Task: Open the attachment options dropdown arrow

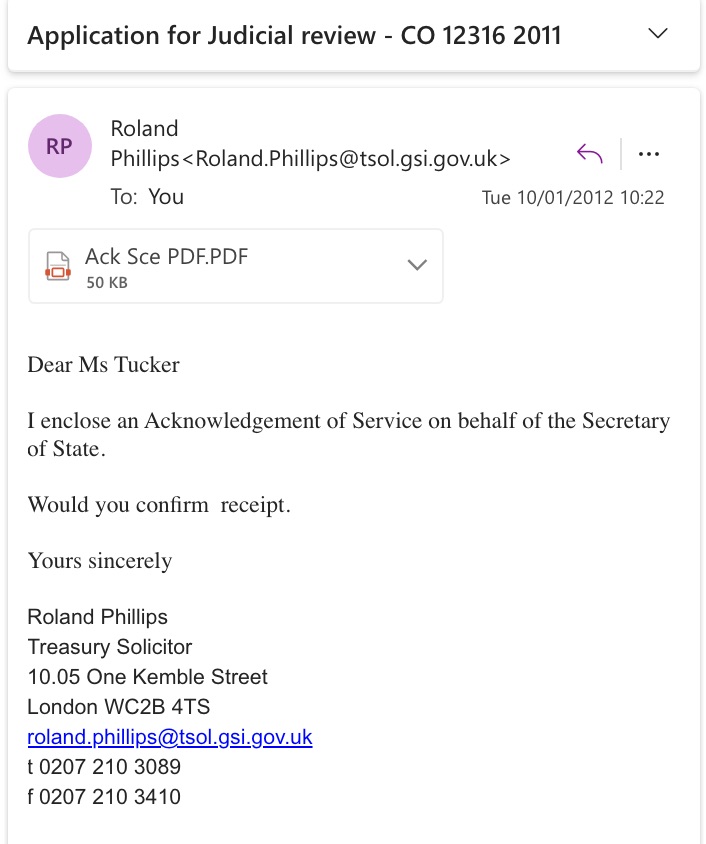Action: tap(418, 265)
